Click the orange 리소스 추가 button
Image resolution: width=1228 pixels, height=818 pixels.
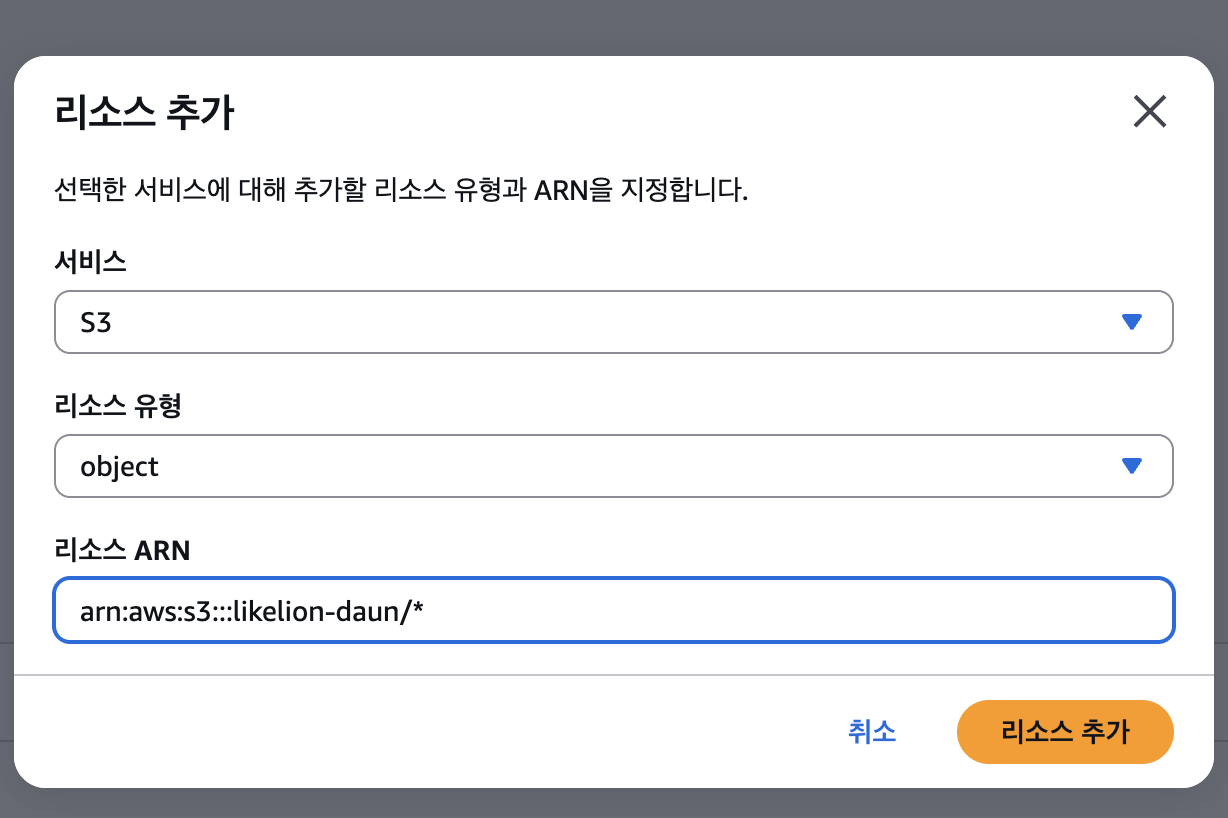click(x=1065, y=732)
